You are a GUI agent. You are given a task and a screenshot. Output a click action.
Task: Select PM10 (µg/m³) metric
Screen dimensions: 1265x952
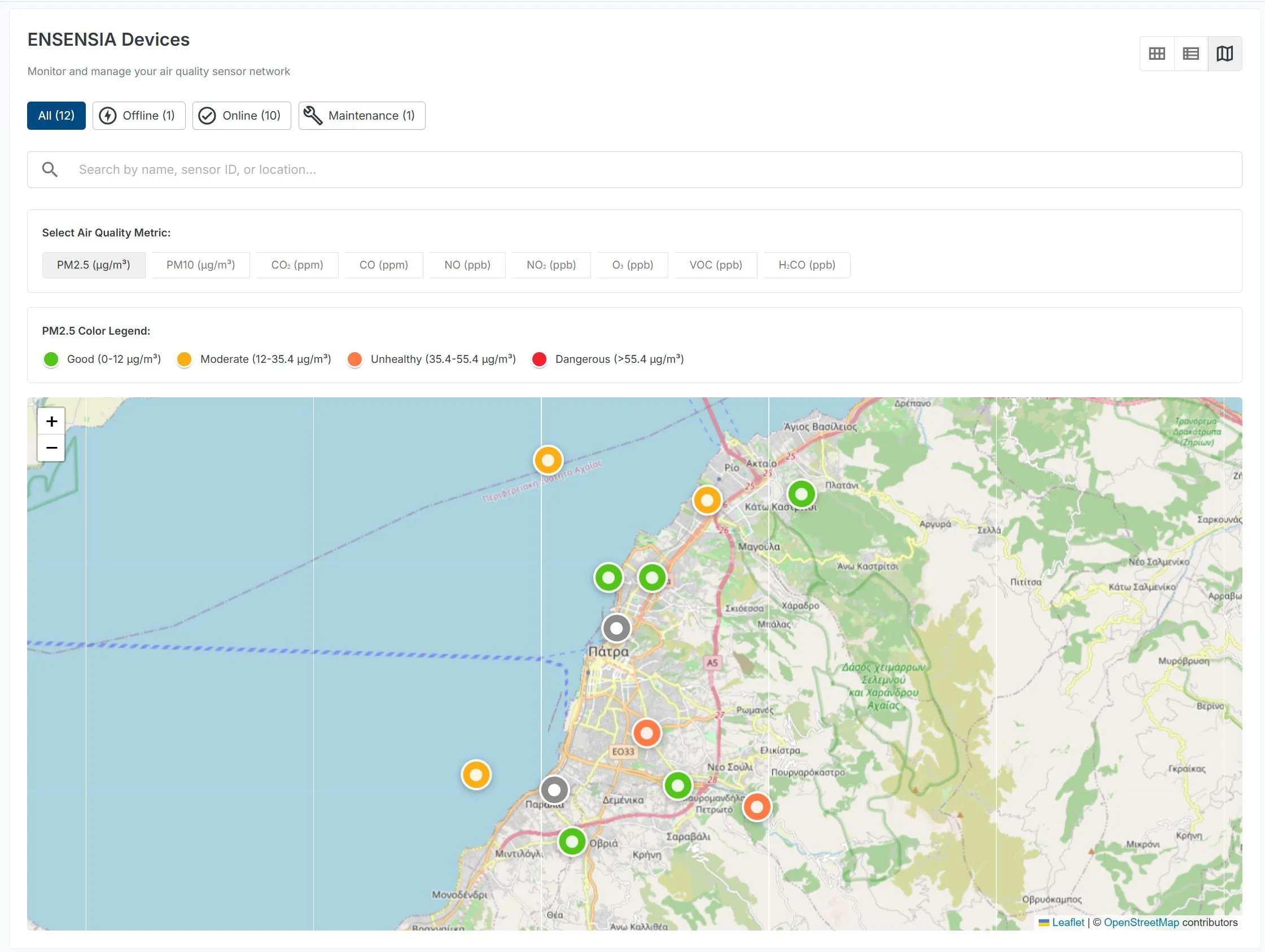(201, 265)
